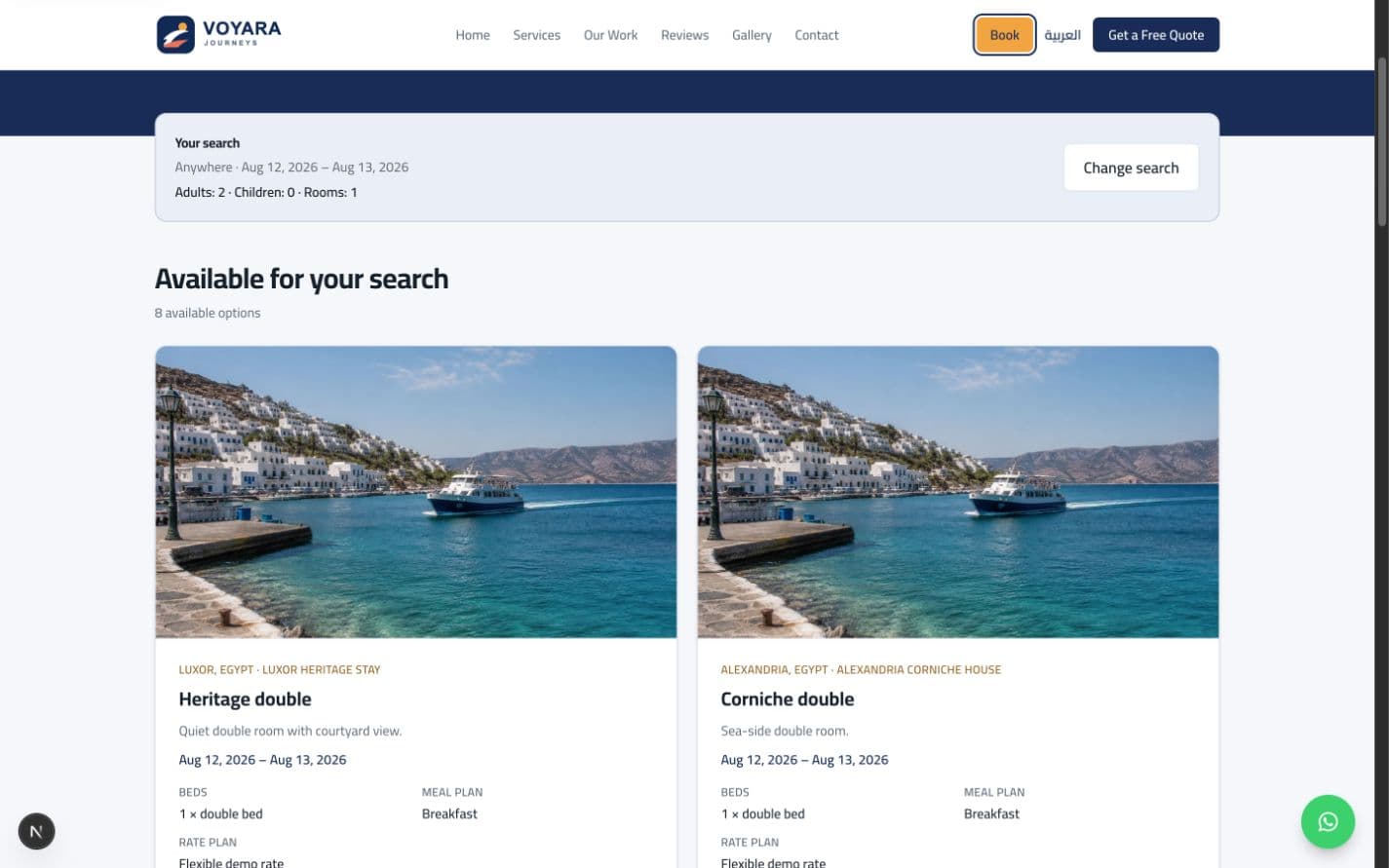Click 'Available for your search' heading

301,279
